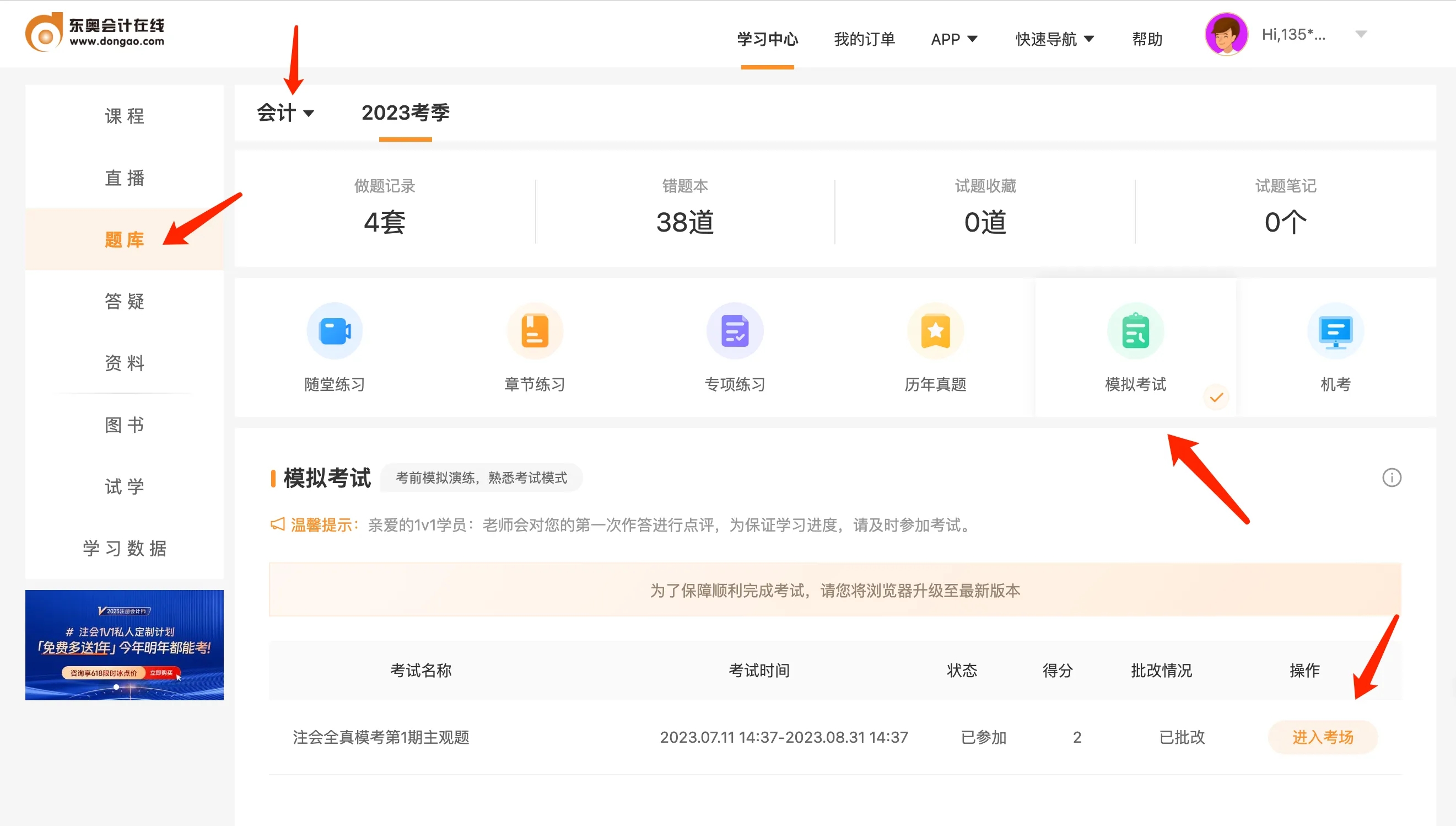Image resolution: width=1456 pixels, height=826 pixels.
Task: Open the 机考 computer monitor icon
Action: [1335, 331]
